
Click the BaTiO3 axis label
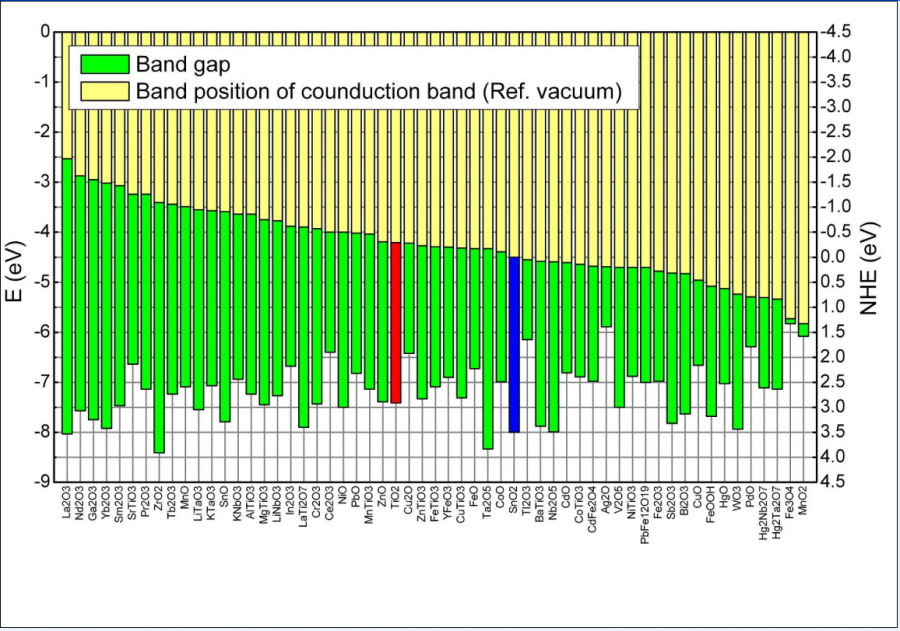[541, 504]
